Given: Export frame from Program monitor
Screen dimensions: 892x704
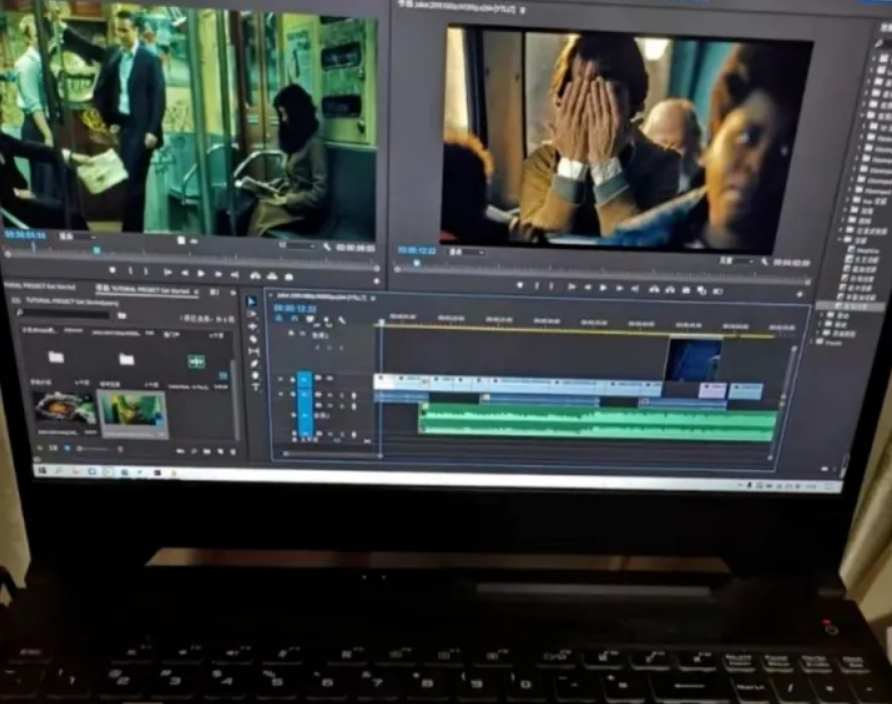Looking at the screenshot, I should (687, 291).
